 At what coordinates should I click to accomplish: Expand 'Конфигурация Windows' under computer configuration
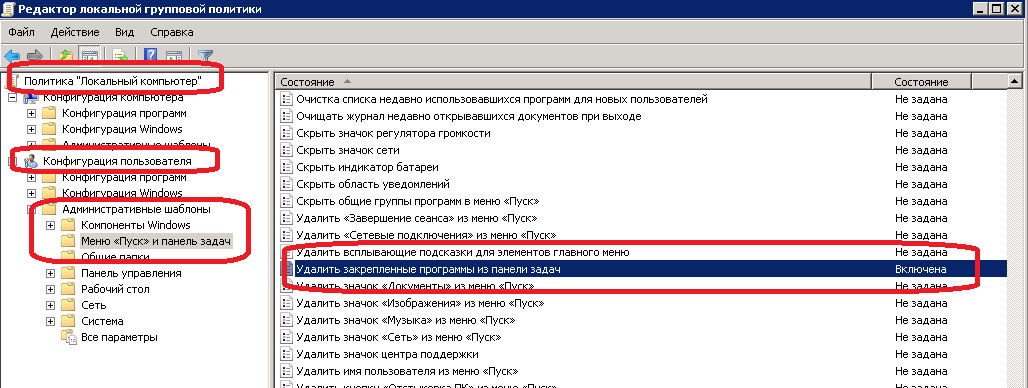pyautogui.click(x=31, y=129)
